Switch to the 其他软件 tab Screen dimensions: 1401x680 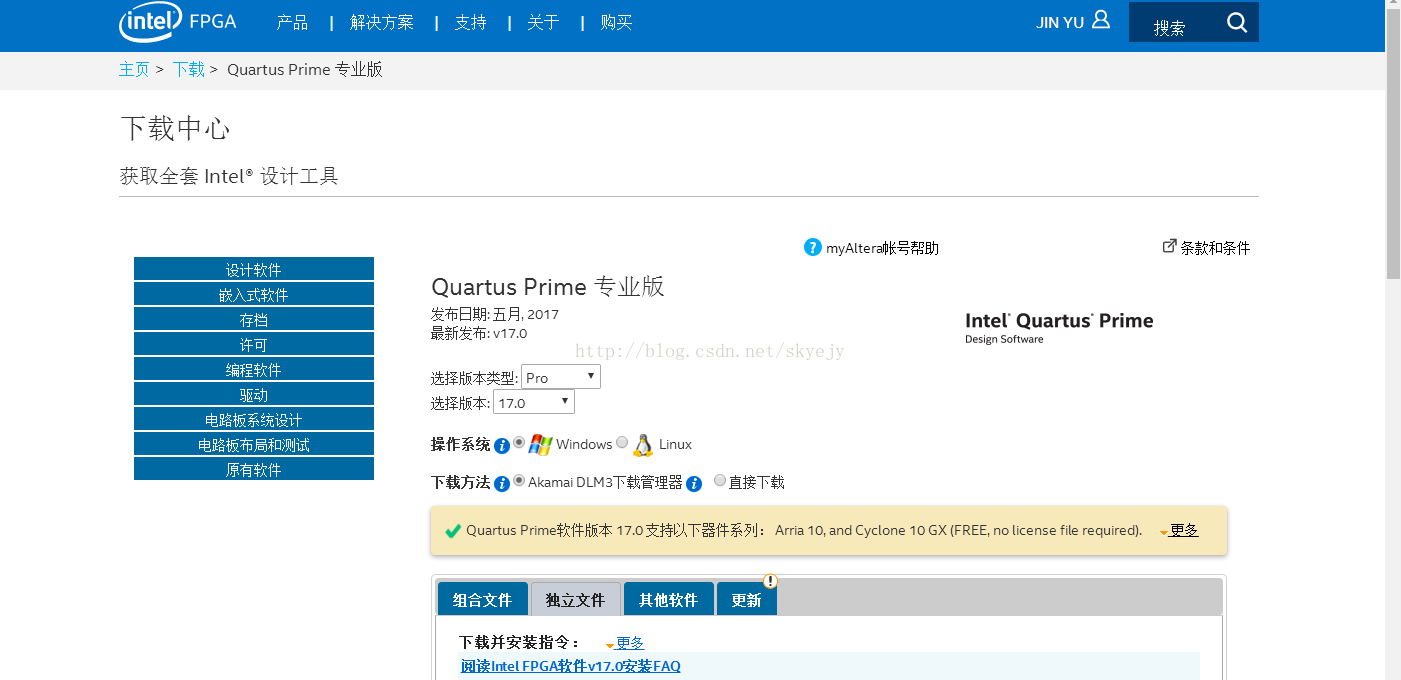pyautogui.click(x=668, y=599)
